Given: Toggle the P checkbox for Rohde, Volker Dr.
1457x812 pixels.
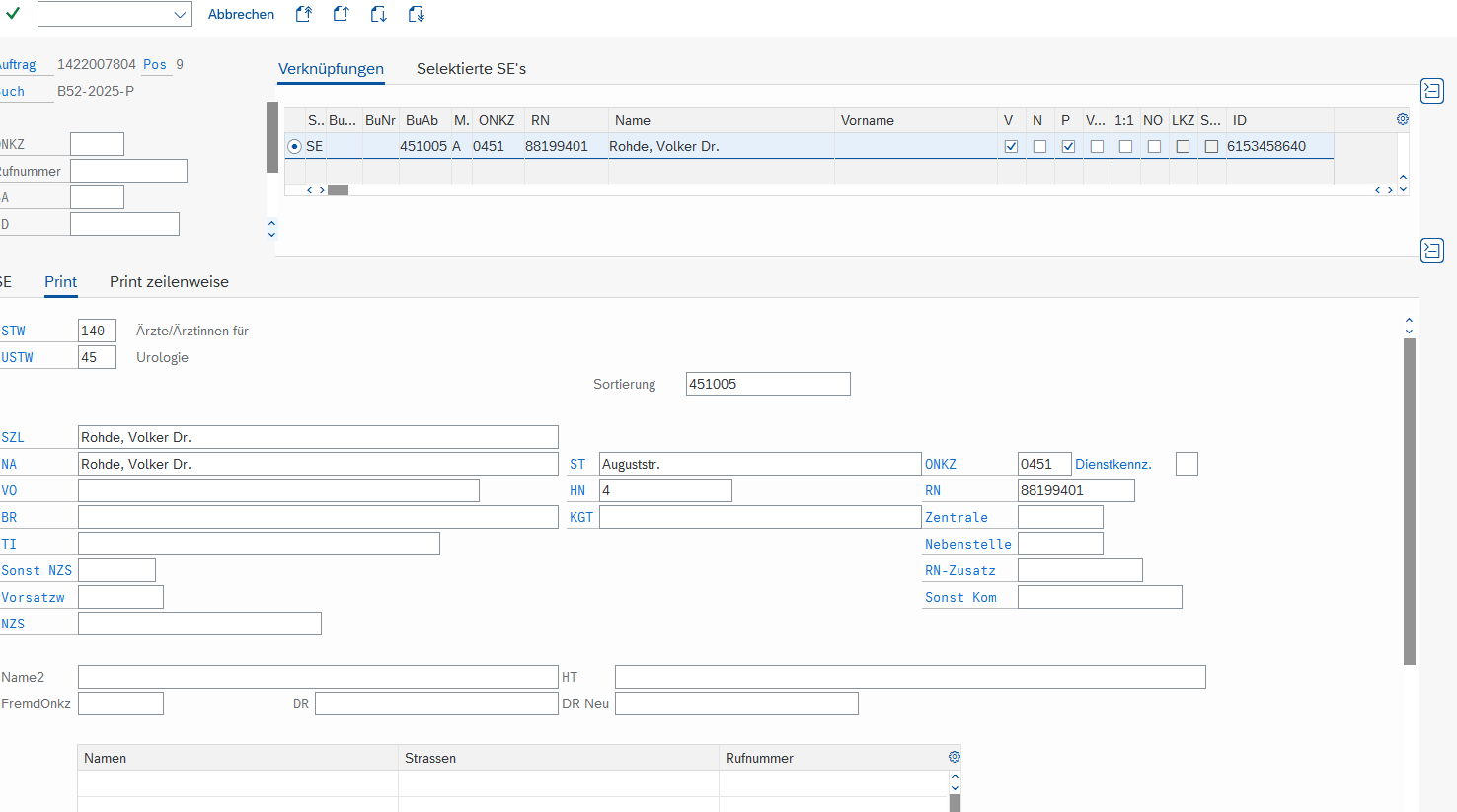Looking at the screenshot, I should pos(1068,146).
